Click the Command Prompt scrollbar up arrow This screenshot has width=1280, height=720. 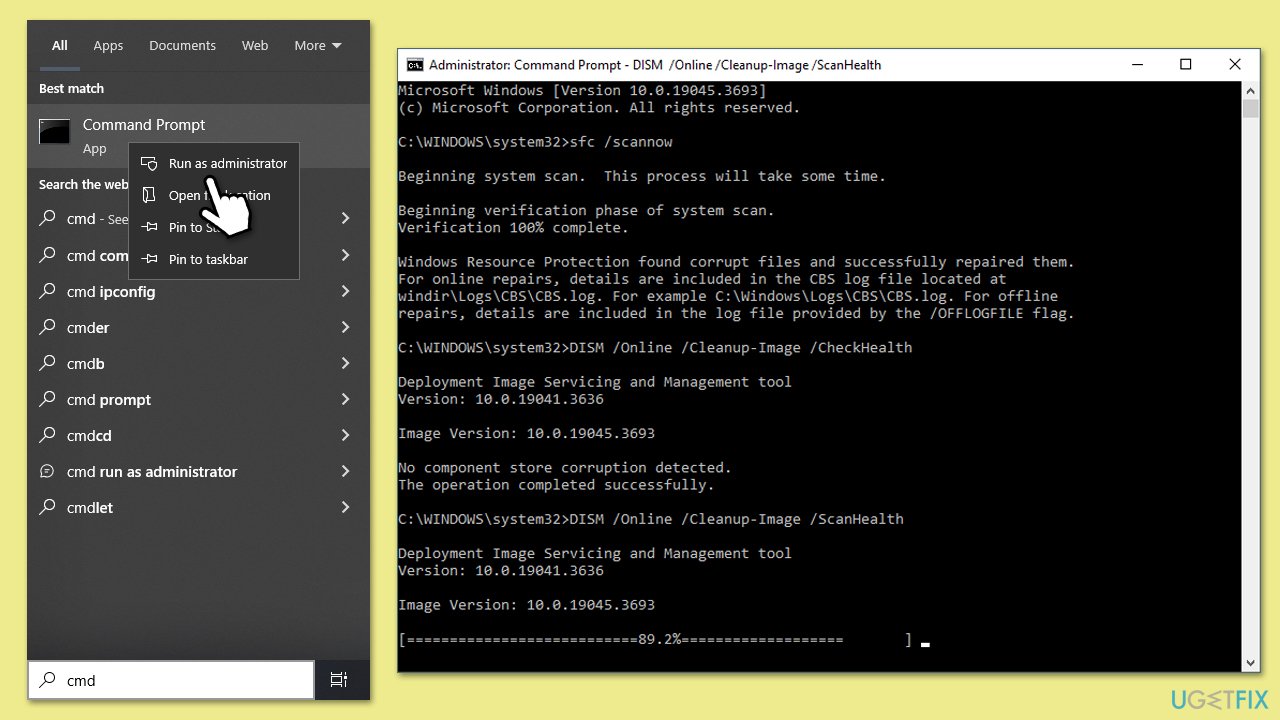tap(1251, 90)
